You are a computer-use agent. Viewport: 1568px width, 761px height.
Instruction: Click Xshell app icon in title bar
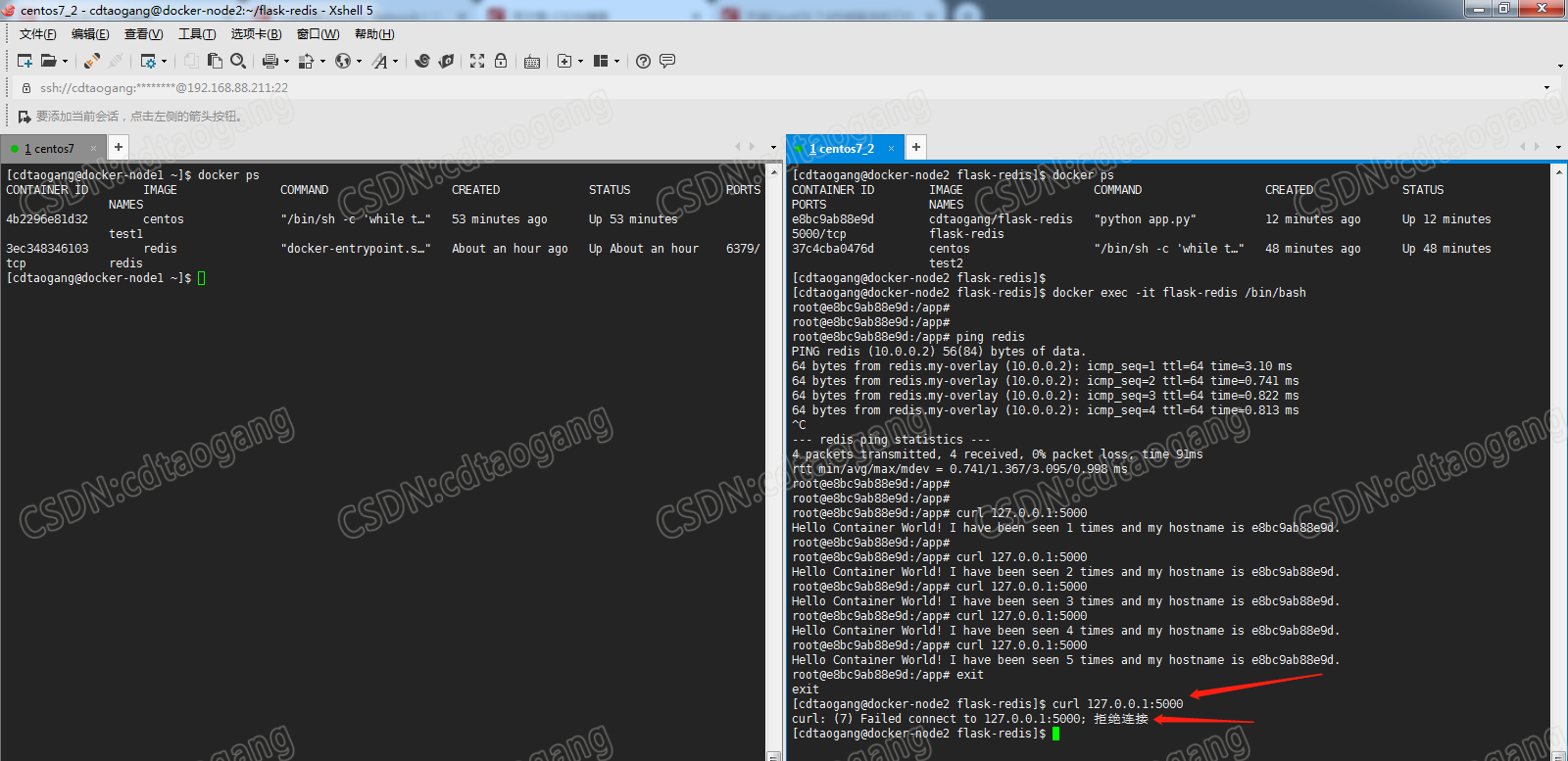[x=10, y=10]
